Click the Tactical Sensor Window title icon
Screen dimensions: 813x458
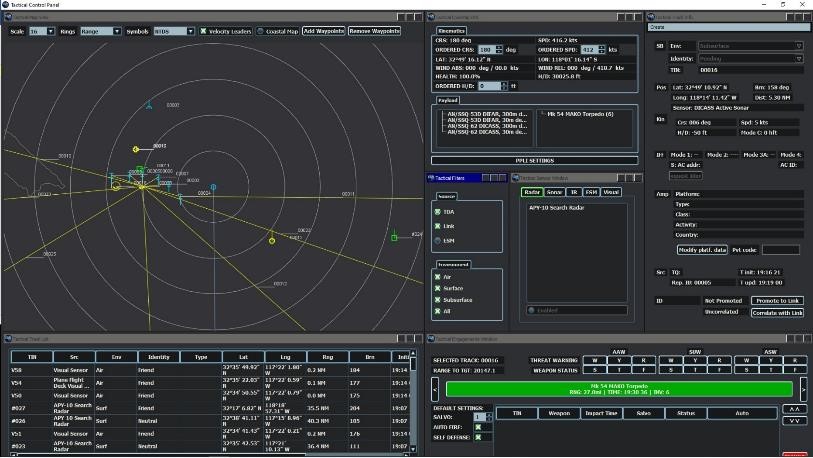pos(516,178)
